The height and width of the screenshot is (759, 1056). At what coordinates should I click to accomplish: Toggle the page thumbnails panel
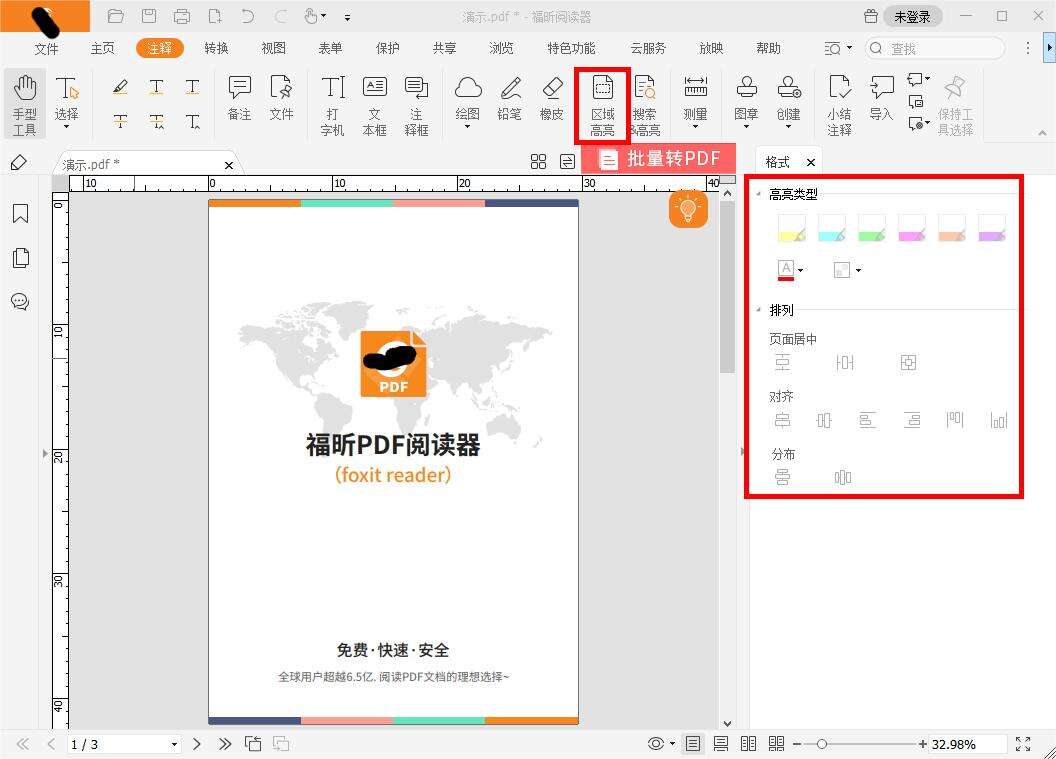(20, 257)
